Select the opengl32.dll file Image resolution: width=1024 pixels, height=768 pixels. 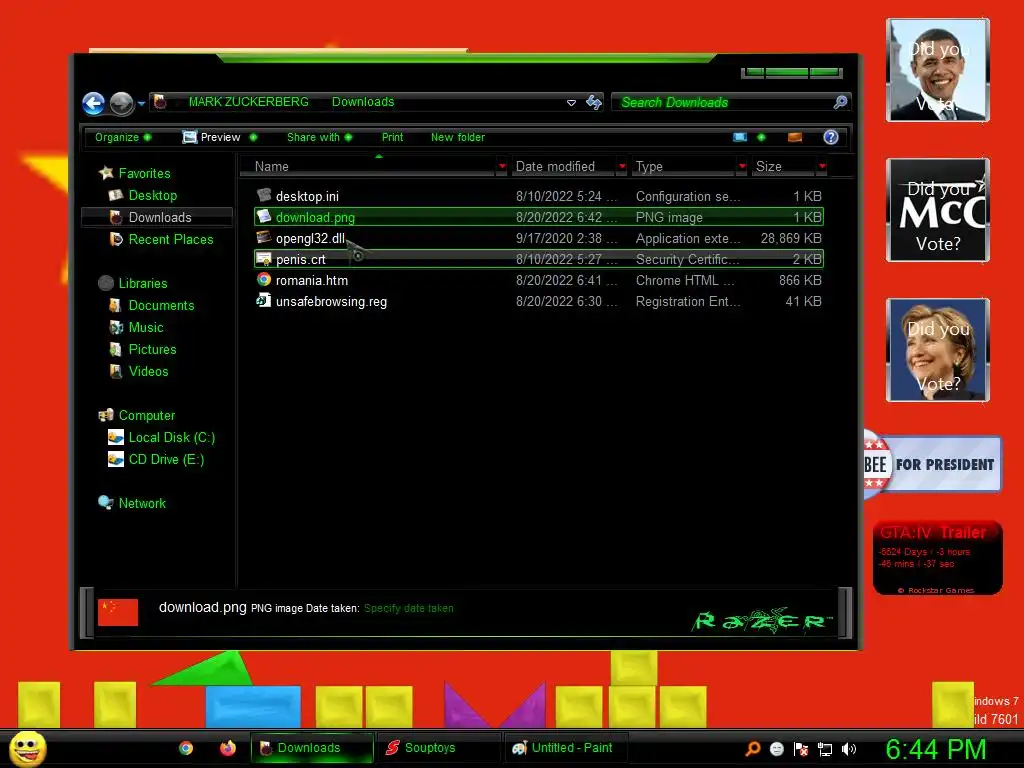pyautogui.click(x=539, y=238)
